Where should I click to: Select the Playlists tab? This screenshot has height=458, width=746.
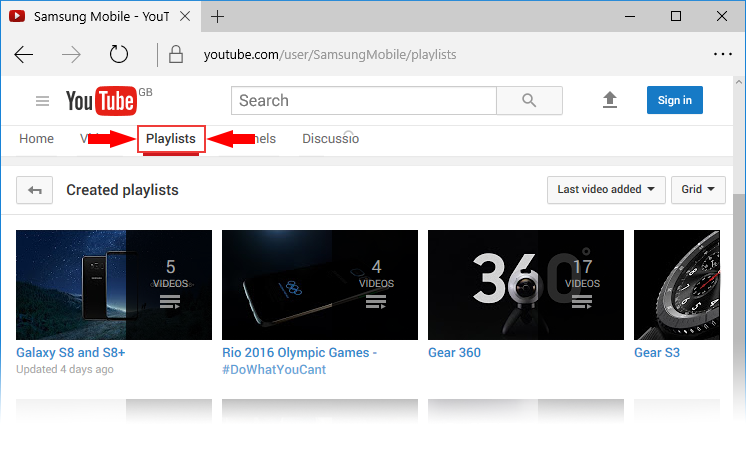(x=171, y=138)
